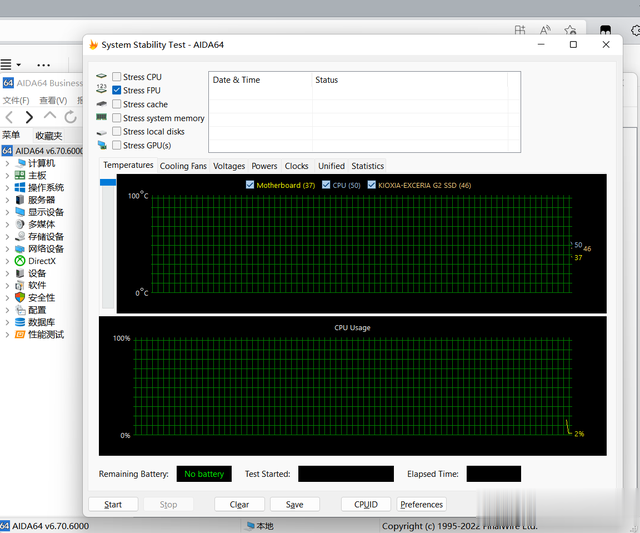
Task: Click the Status column header
Action: pos(410,80)
